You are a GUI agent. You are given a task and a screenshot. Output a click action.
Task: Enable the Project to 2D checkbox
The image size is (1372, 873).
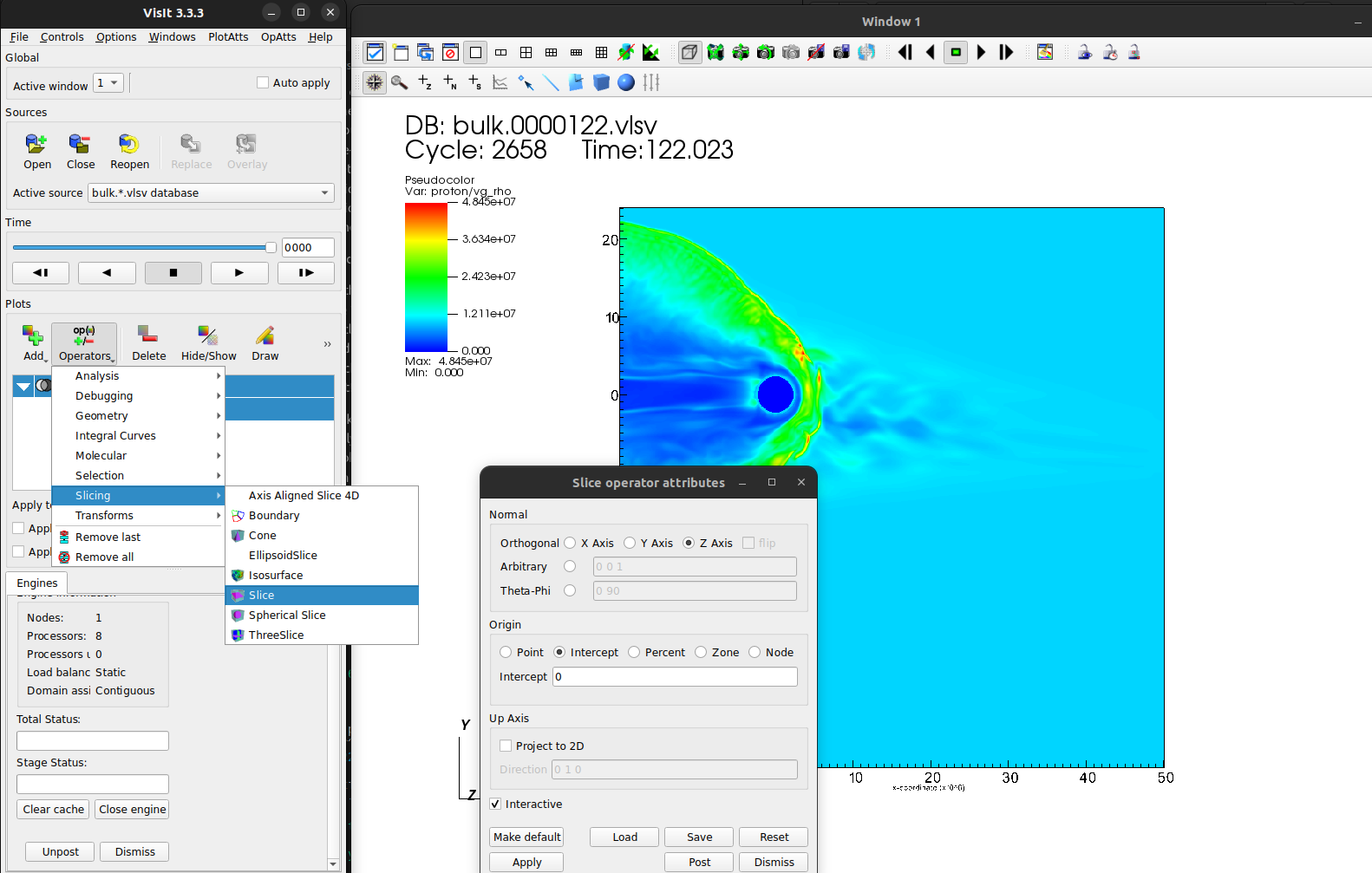click(506, 746)
